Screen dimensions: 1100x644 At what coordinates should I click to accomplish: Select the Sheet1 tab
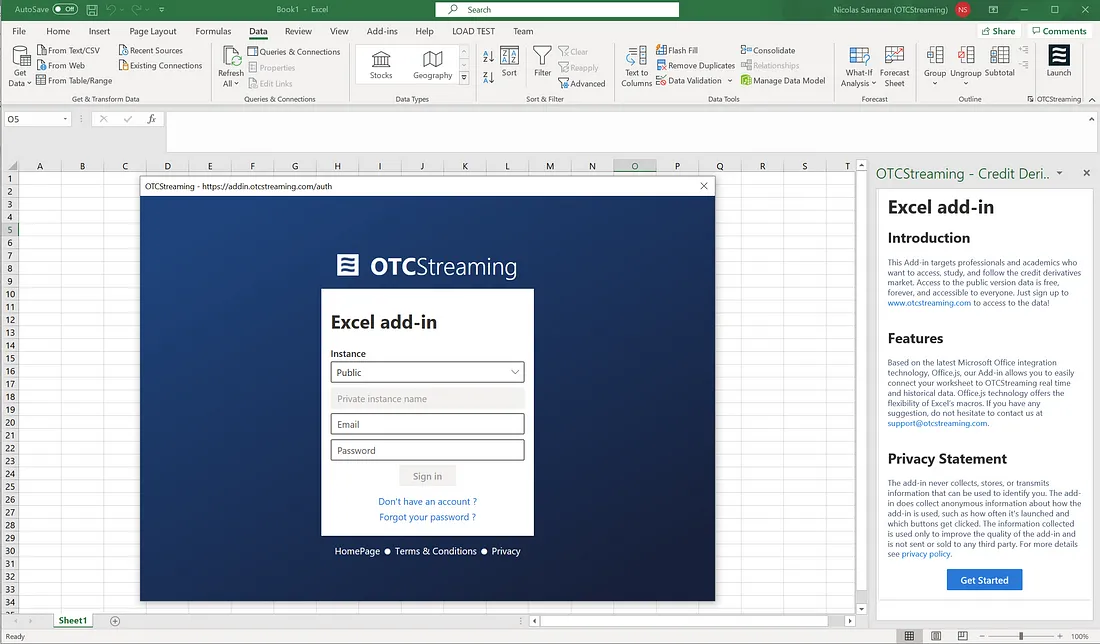coord(72,620)
